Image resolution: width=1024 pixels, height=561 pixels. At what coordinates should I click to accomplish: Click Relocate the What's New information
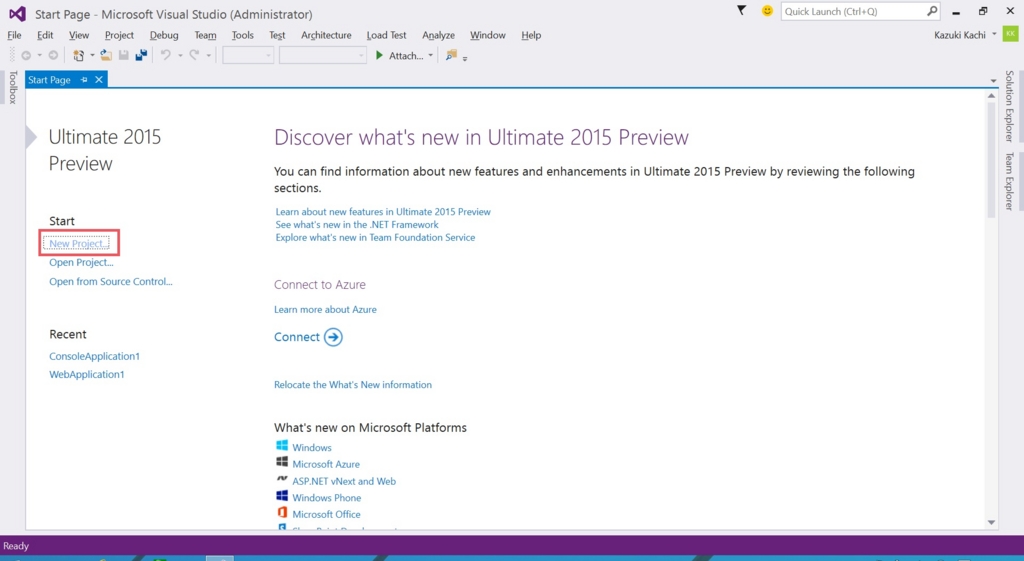click(353, 385)
